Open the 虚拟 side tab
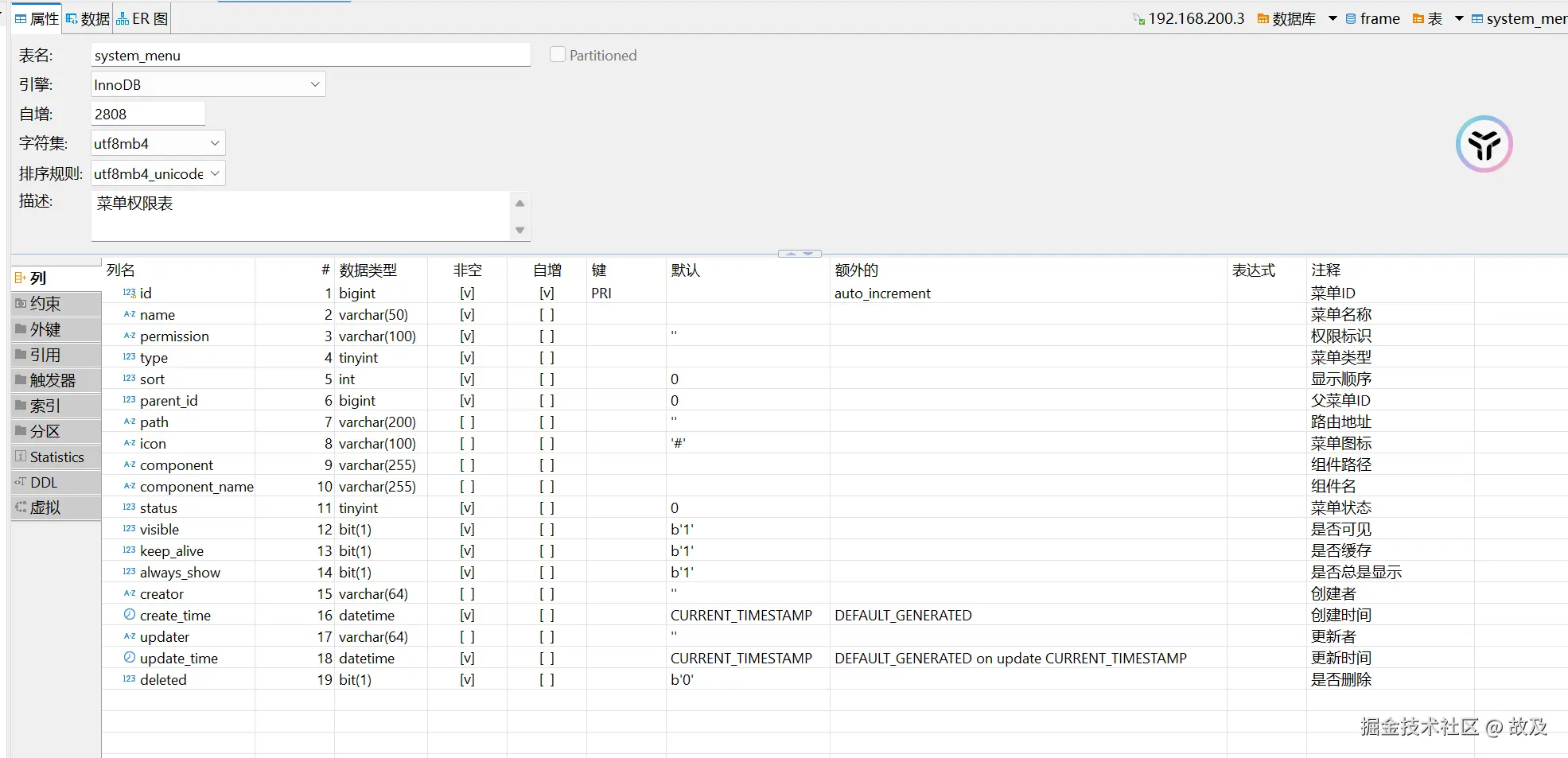Viewport: 1568px width, 758px height. coord(56,507)
